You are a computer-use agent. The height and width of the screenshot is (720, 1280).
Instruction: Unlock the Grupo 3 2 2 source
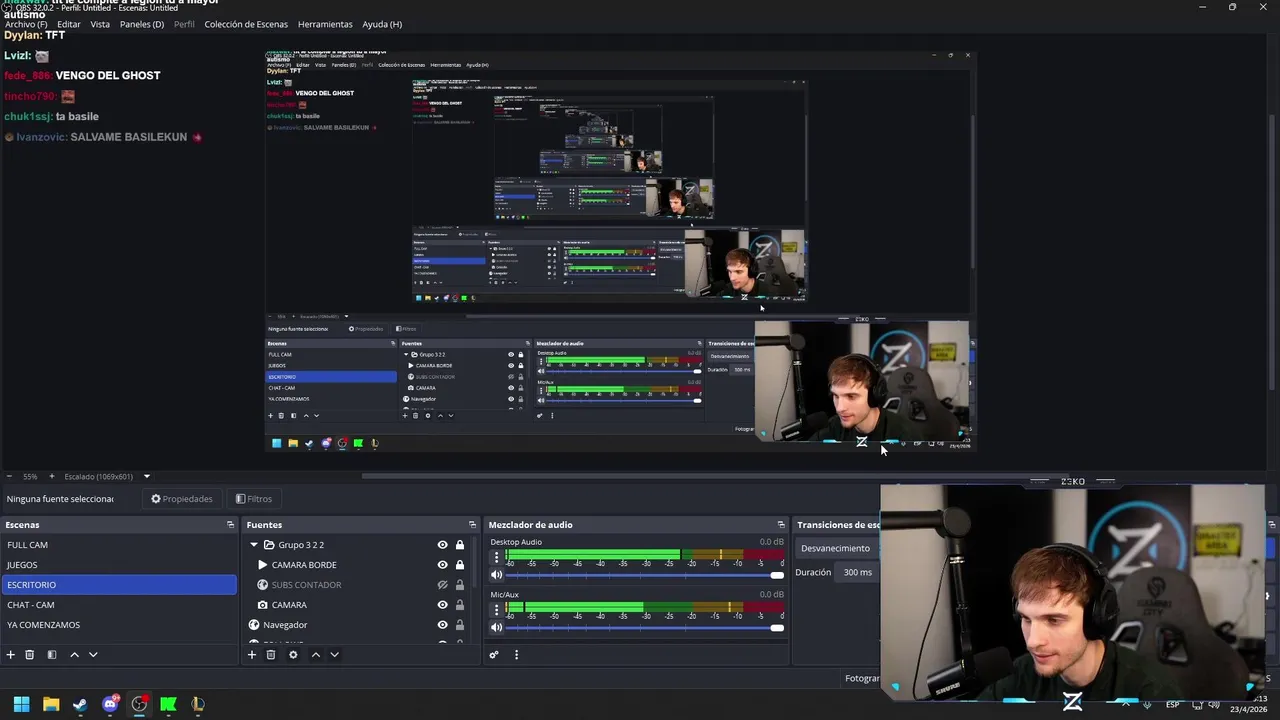(460, 545)
